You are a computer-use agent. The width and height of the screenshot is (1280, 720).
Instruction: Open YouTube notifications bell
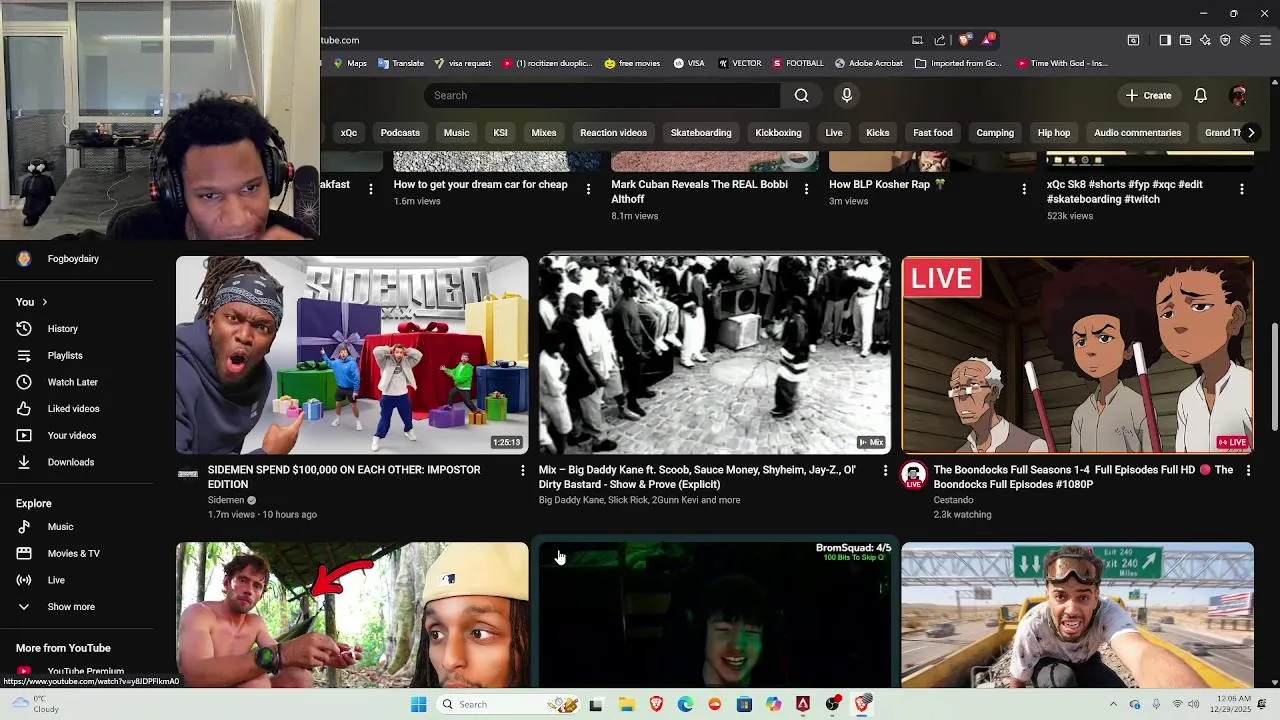pyautogui.click(x=1201, y=95)
